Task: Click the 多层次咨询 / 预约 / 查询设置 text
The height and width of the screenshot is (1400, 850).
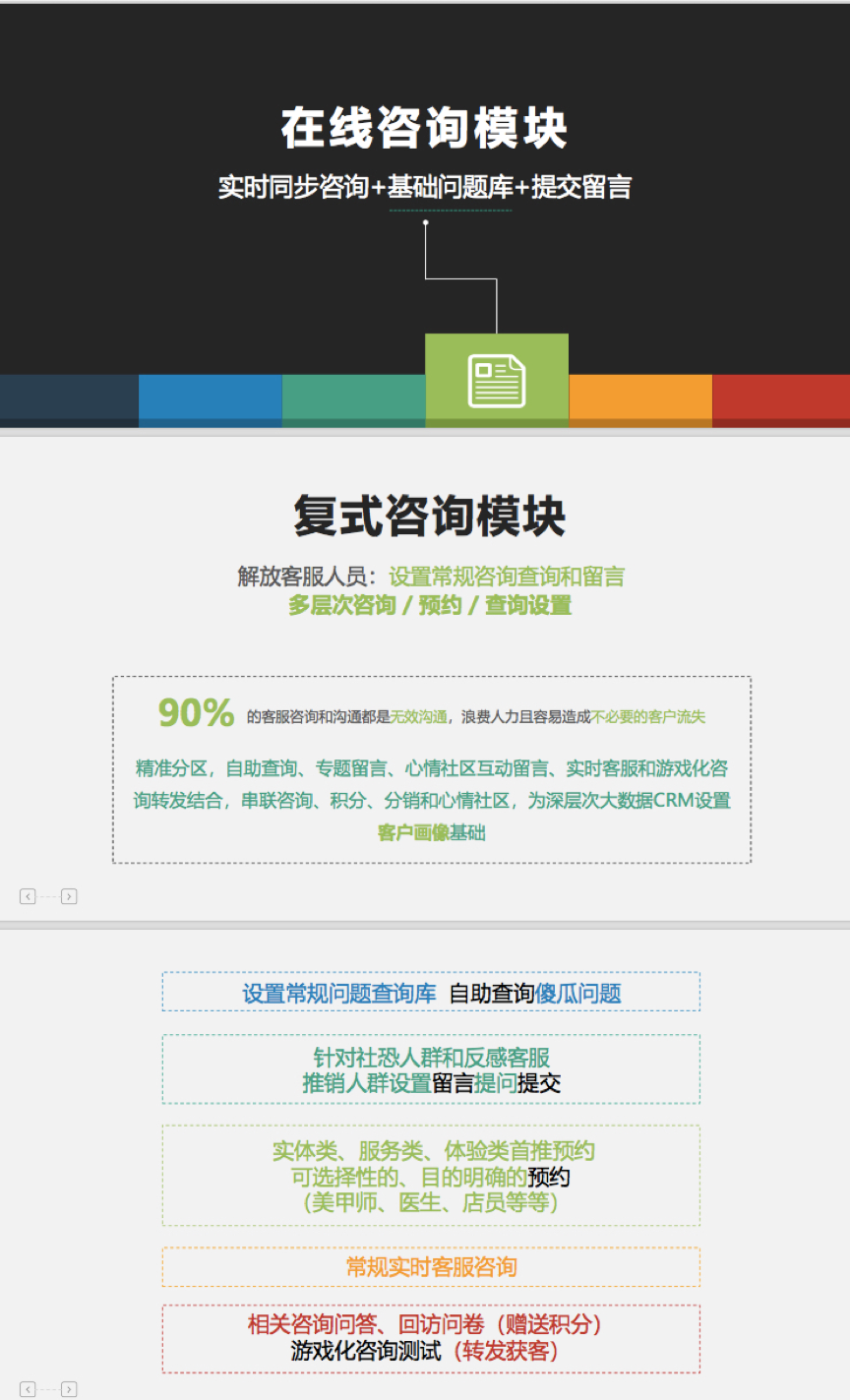Action: point(430,606)
